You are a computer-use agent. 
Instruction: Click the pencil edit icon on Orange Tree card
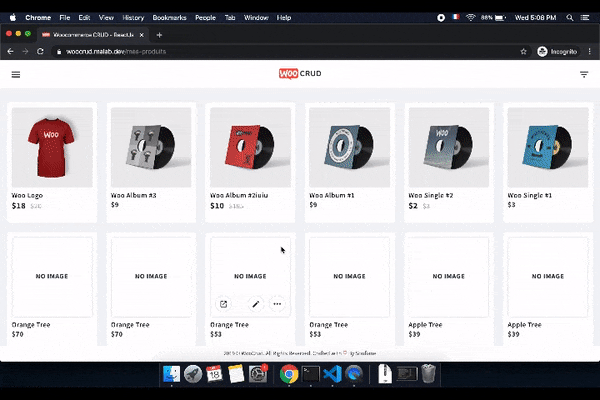click(256, 304)
